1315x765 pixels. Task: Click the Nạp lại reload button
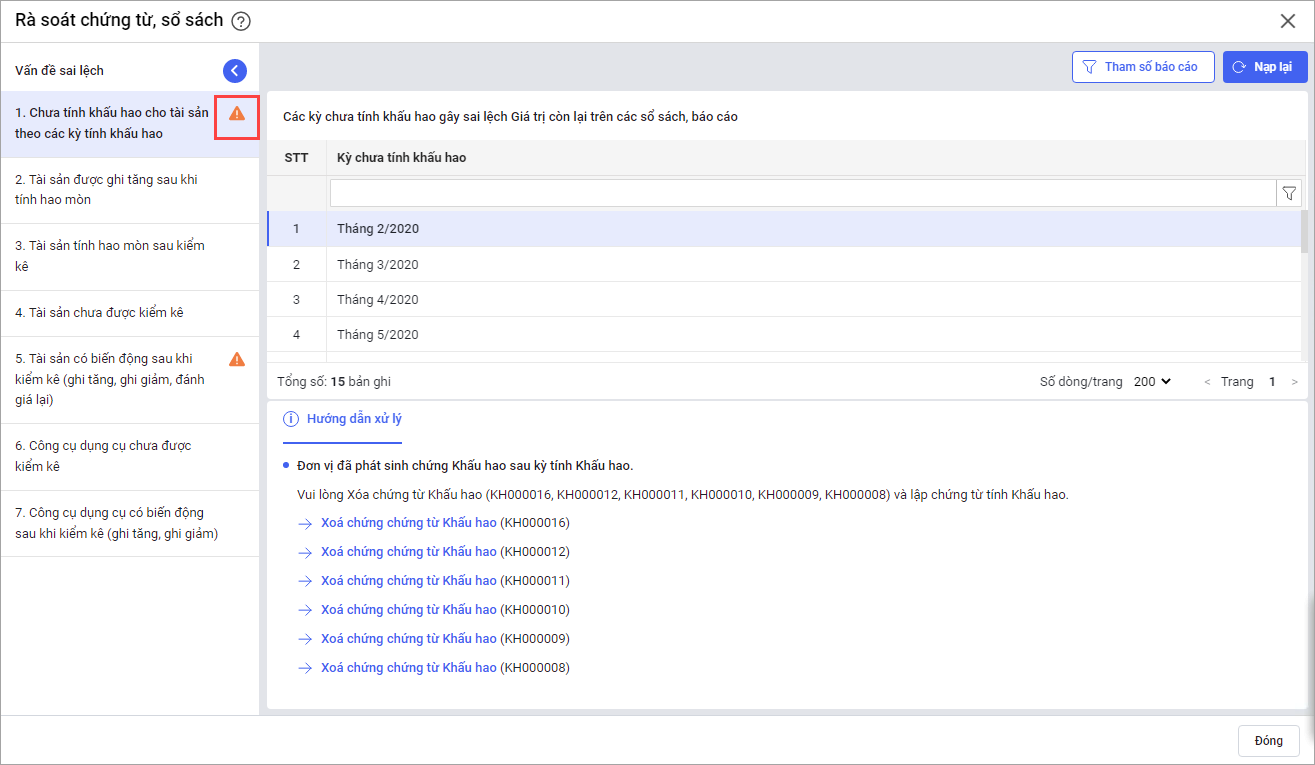(x=1265, y=67)
